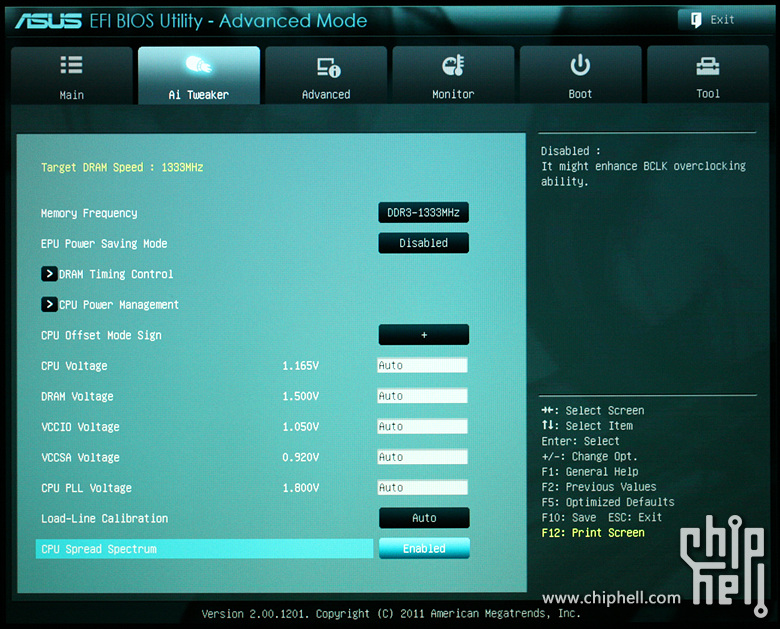Click the CPU PLL Voltage Auto field
The width and height of the screenshot is (780, 629).
click(422, 487)
